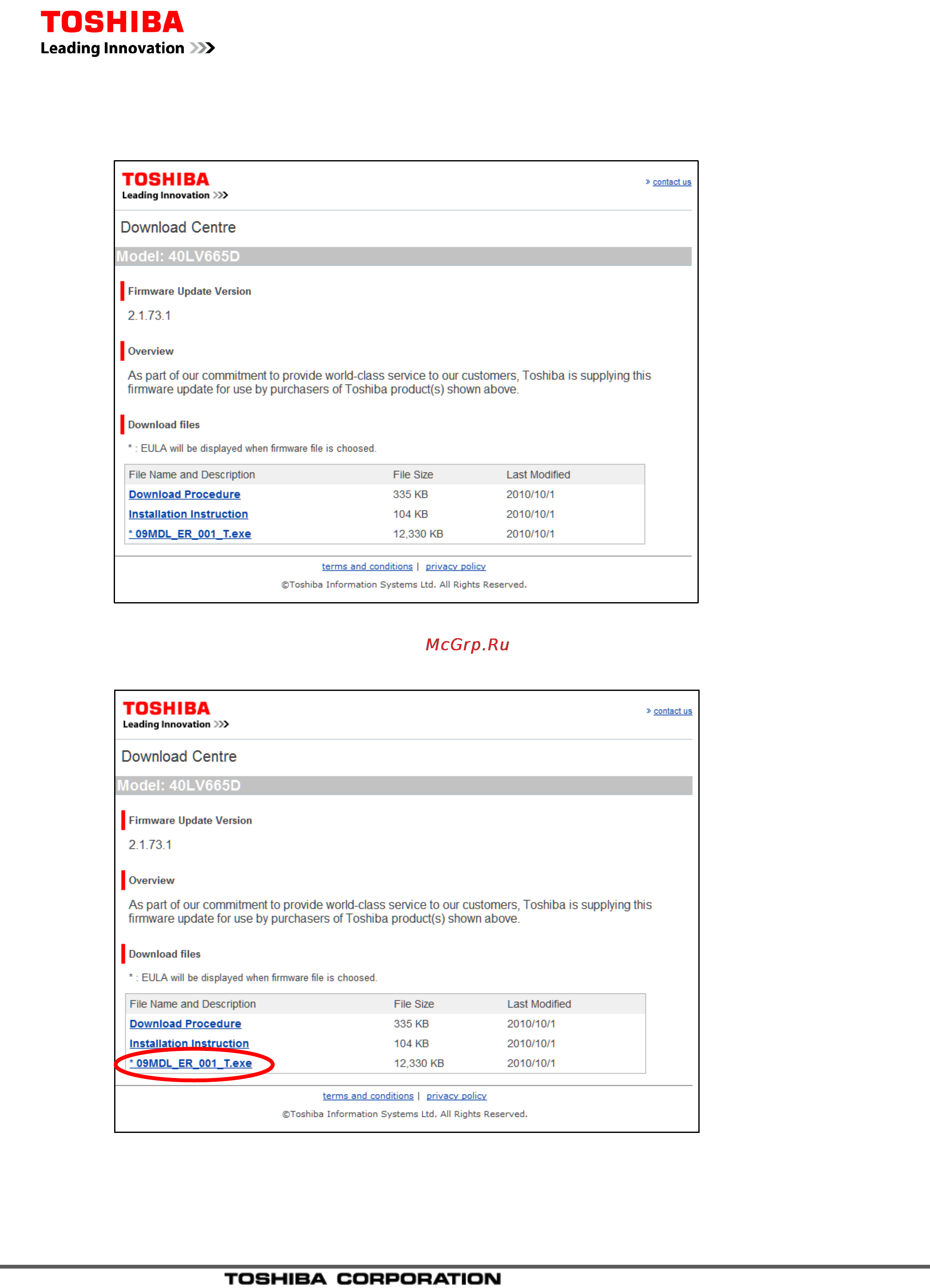Open Installation Instruction in the first screenshot
Viewport: 930px width, 1288px height.
188,514
